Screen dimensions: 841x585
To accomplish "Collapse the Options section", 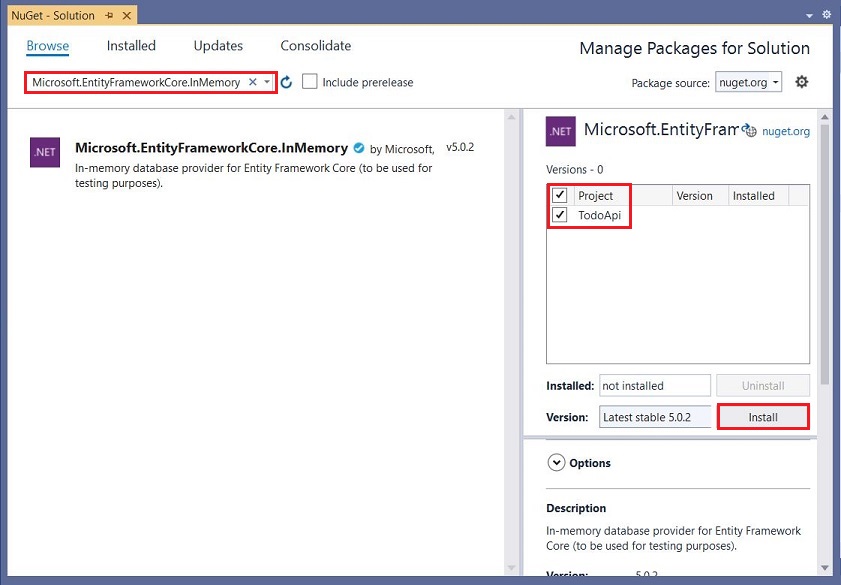I will point(559,462).
